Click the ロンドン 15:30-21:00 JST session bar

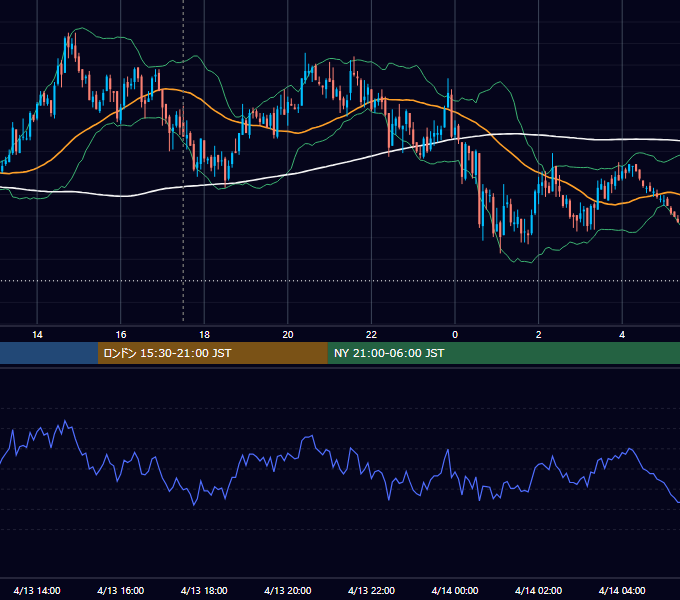point(212,353)
